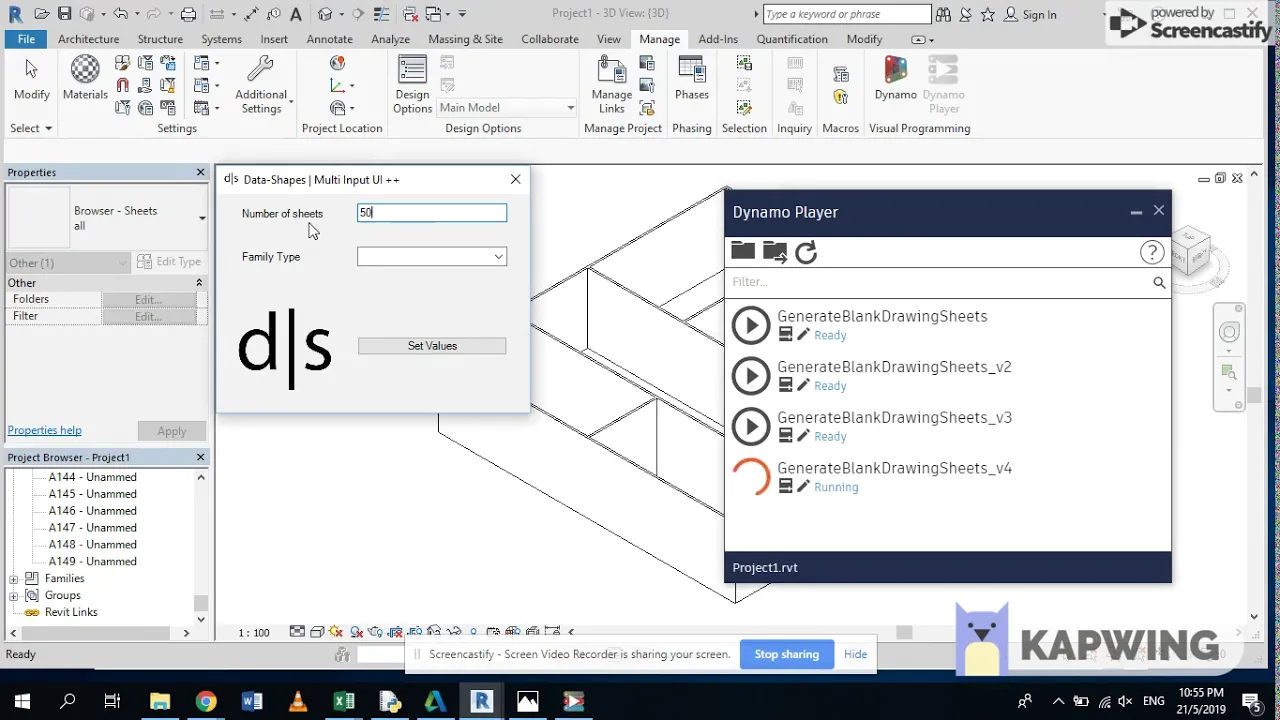This screenshot has height=720, width=1280.
Task: Click the Open folder icon in quick access toolbar
Action: (41, 14)
